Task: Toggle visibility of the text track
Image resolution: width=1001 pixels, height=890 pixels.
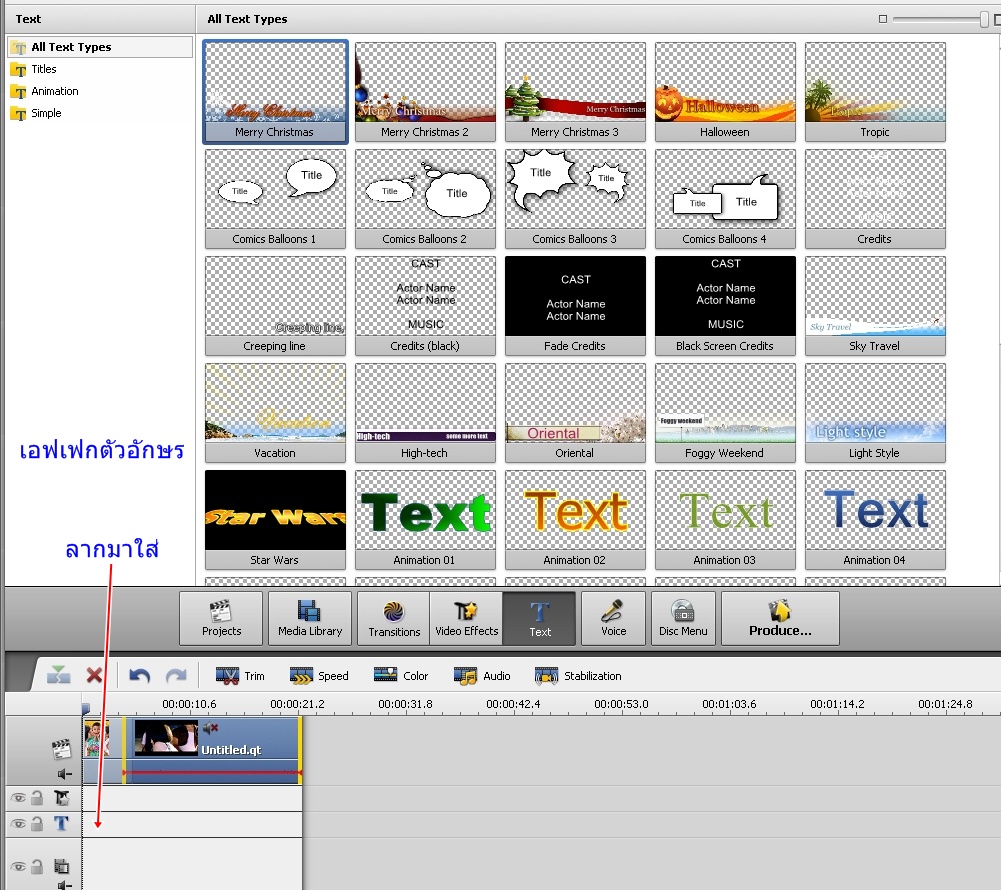Action: tap(18, 824)
